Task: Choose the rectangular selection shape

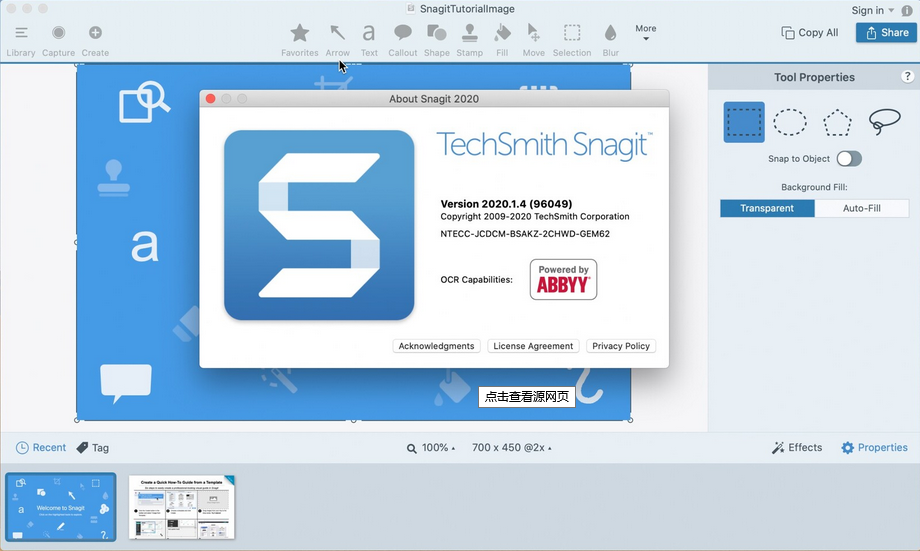Action: (x=744, y=122)
